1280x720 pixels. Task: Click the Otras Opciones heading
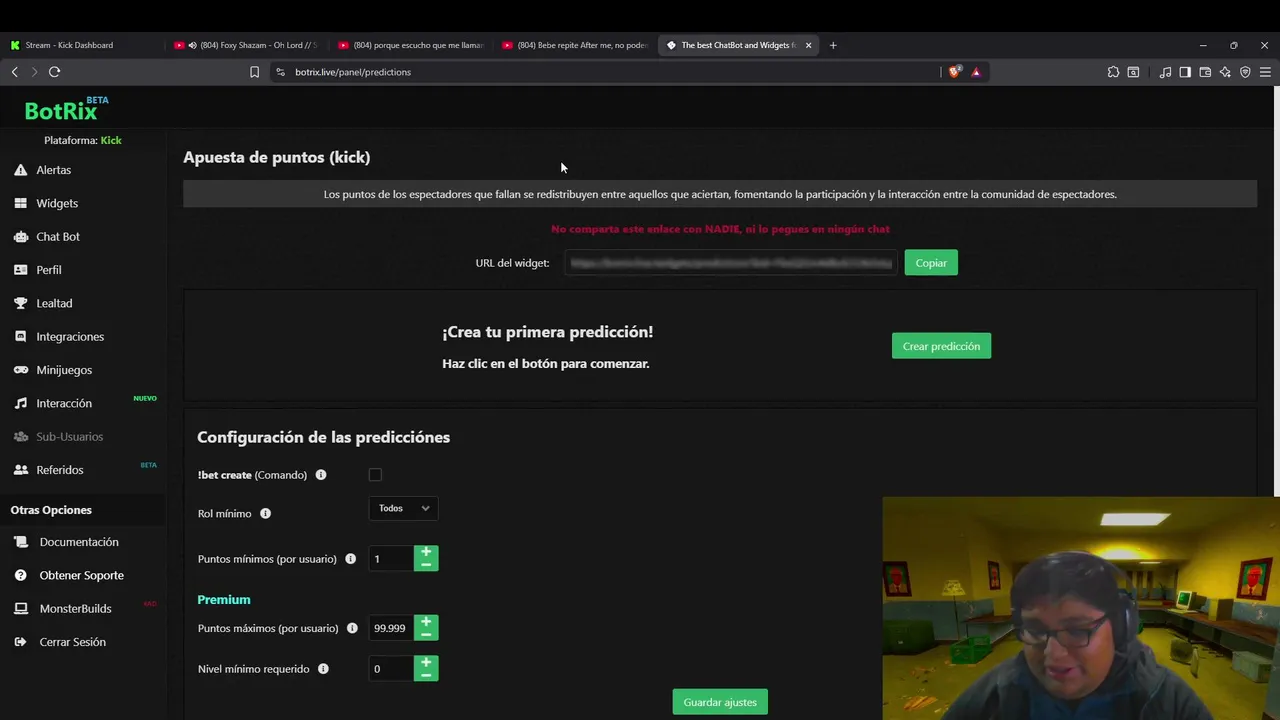(x=51, y=510)
